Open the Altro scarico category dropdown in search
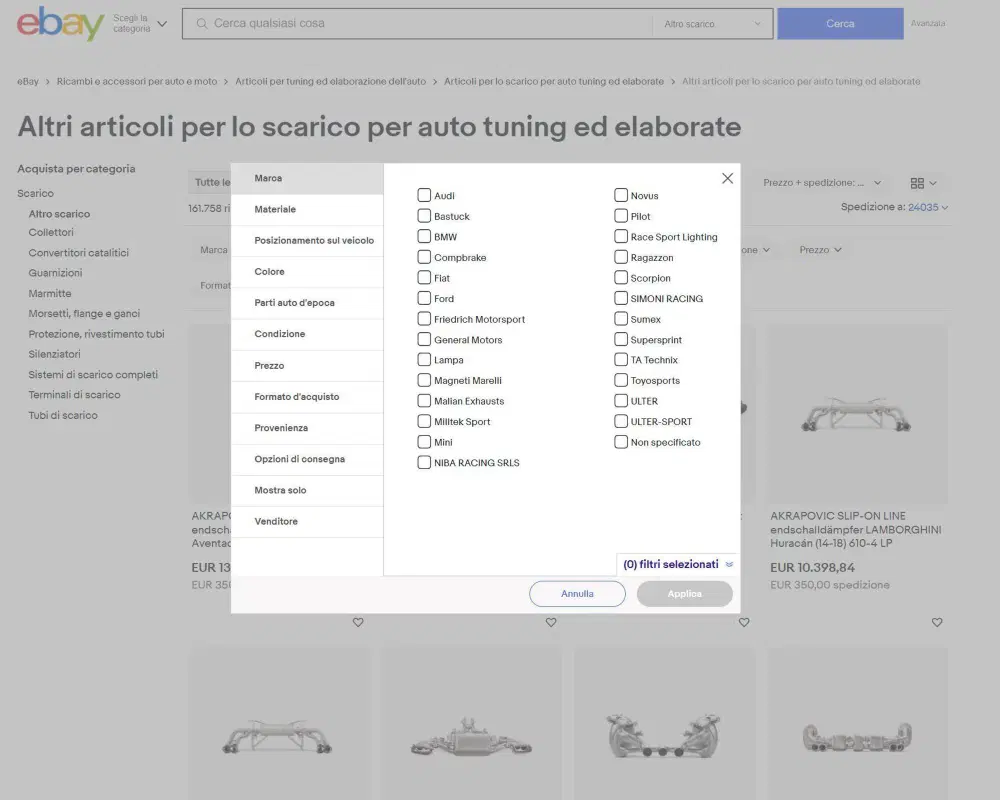Image resolution: width=1000 pixels, height=800 pixels. click(x=712, y=24)
